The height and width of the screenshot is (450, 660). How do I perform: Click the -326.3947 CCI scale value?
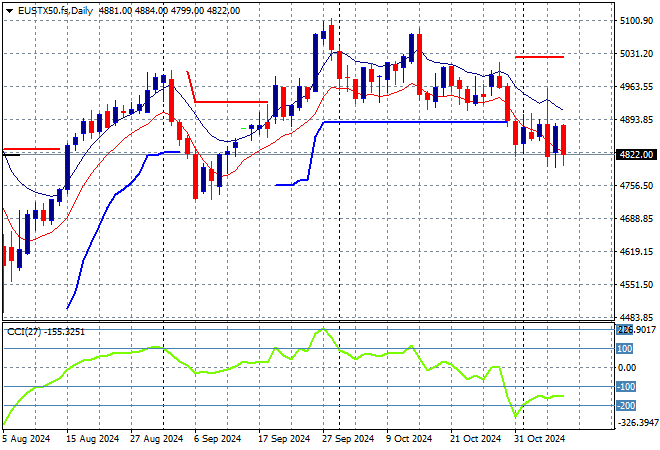636,423
